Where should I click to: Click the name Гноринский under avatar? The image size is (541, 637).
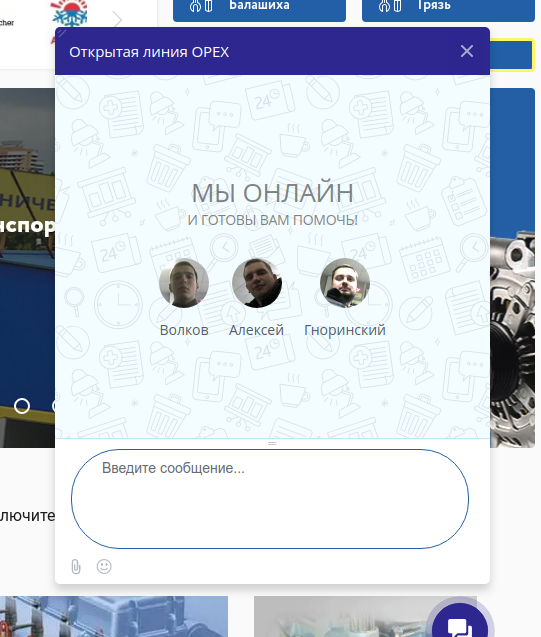[345, 330]
